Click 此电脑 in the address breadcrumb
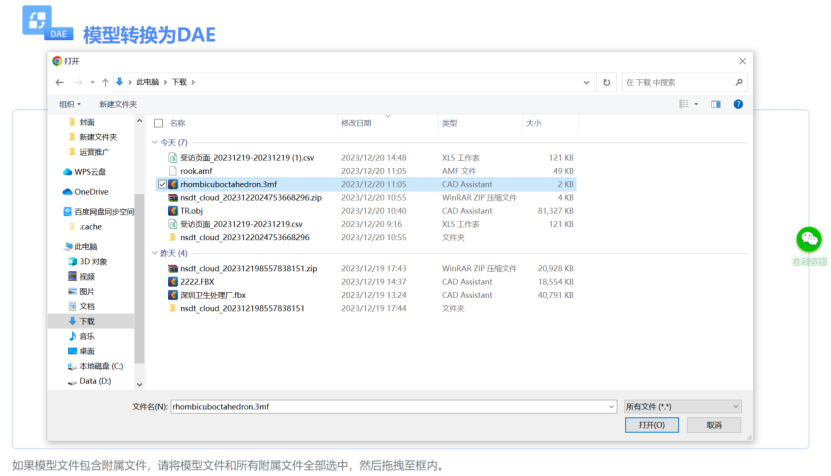Image resolution: width=831 pixels, height=476 pixels. tap(147, 82)
